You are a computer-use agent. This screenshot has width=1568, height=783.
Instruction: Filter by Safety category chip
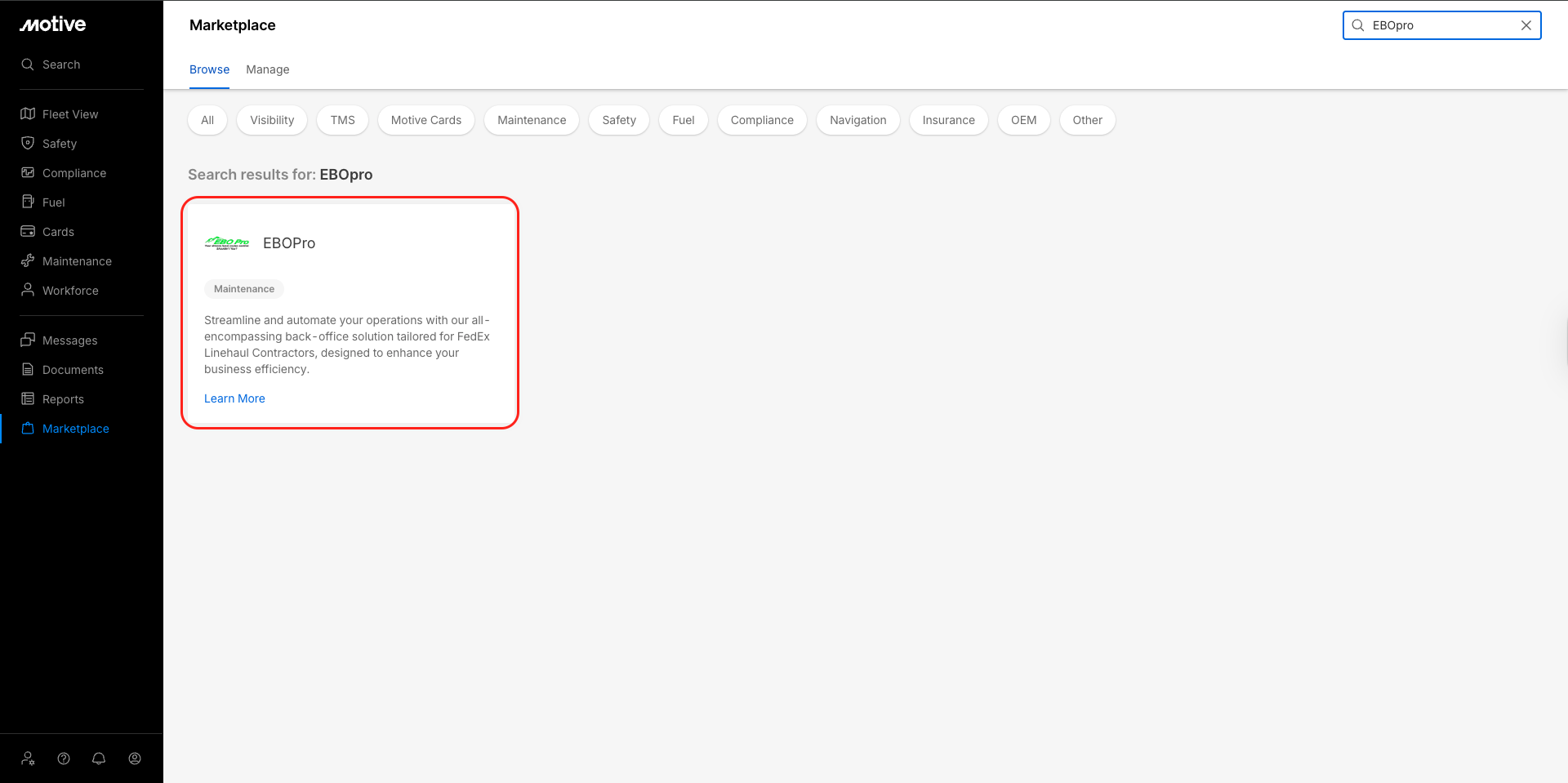click(x=619, y=120)
